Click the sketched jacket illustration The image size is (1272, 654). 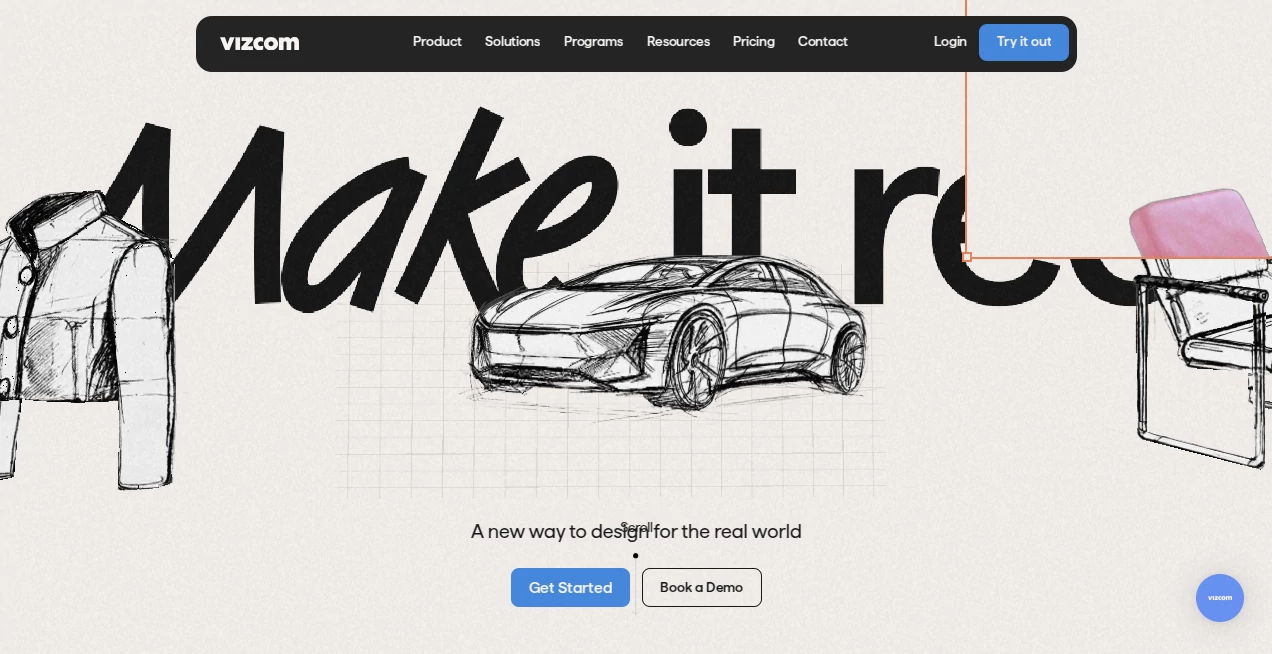point(87,340)
